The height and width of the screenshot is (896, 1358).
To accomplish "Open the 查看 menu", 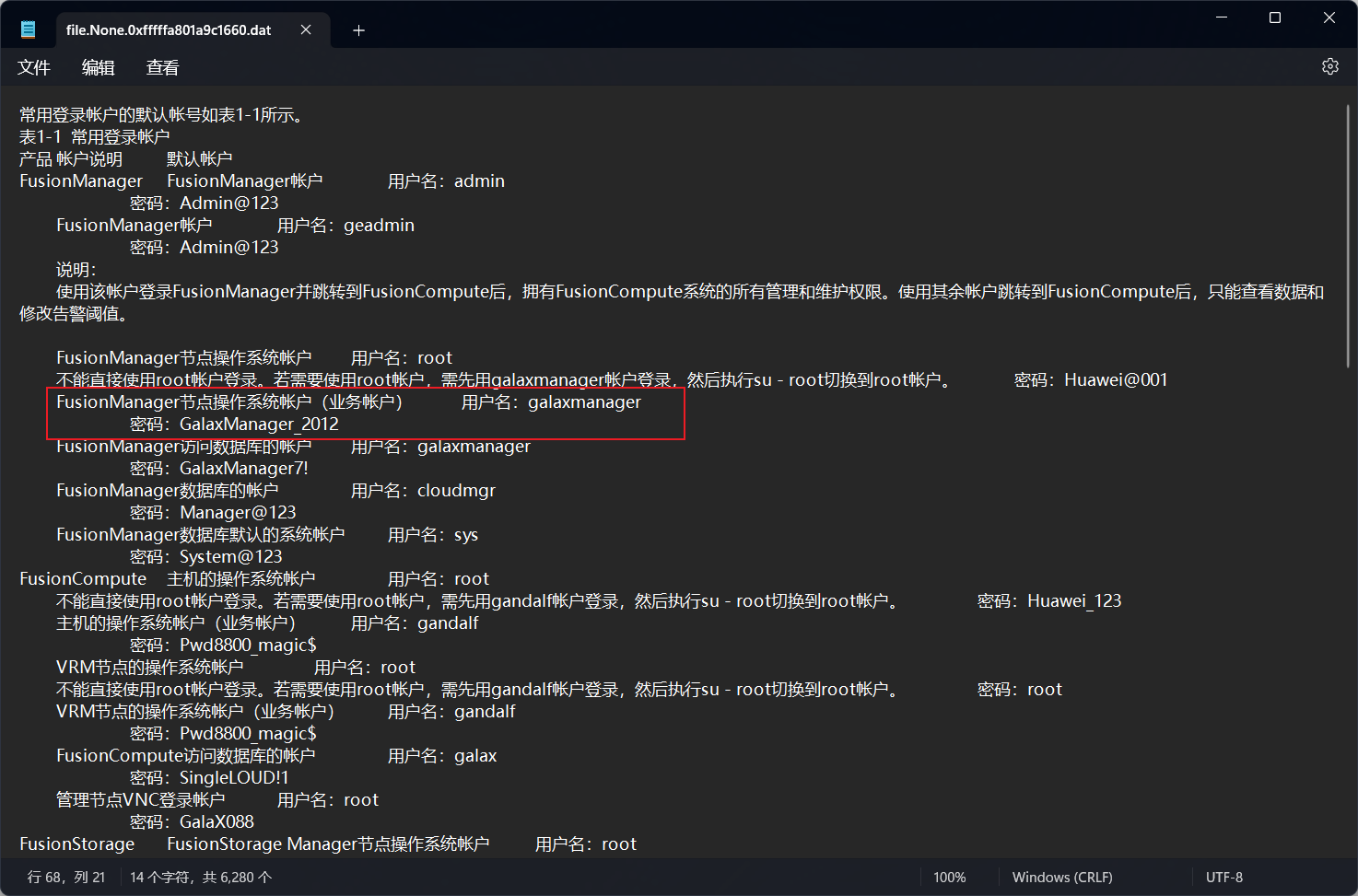I will click(x=163, y=67).
